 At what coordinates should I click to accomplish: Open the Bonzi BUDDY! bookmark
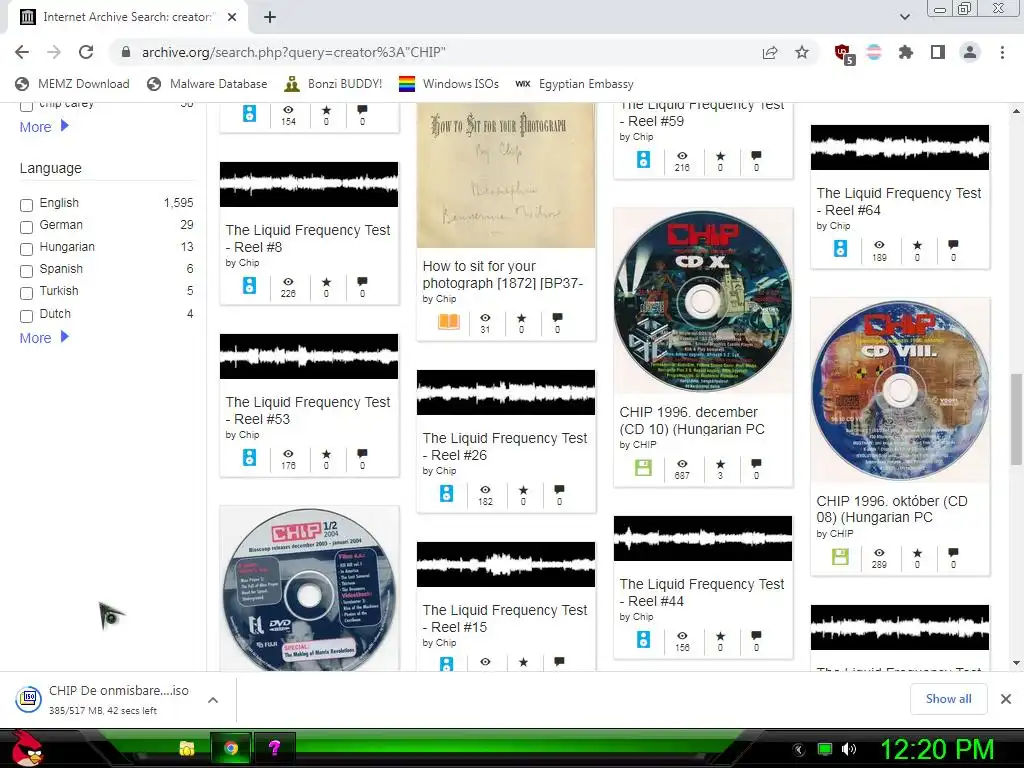click(333, 84)
